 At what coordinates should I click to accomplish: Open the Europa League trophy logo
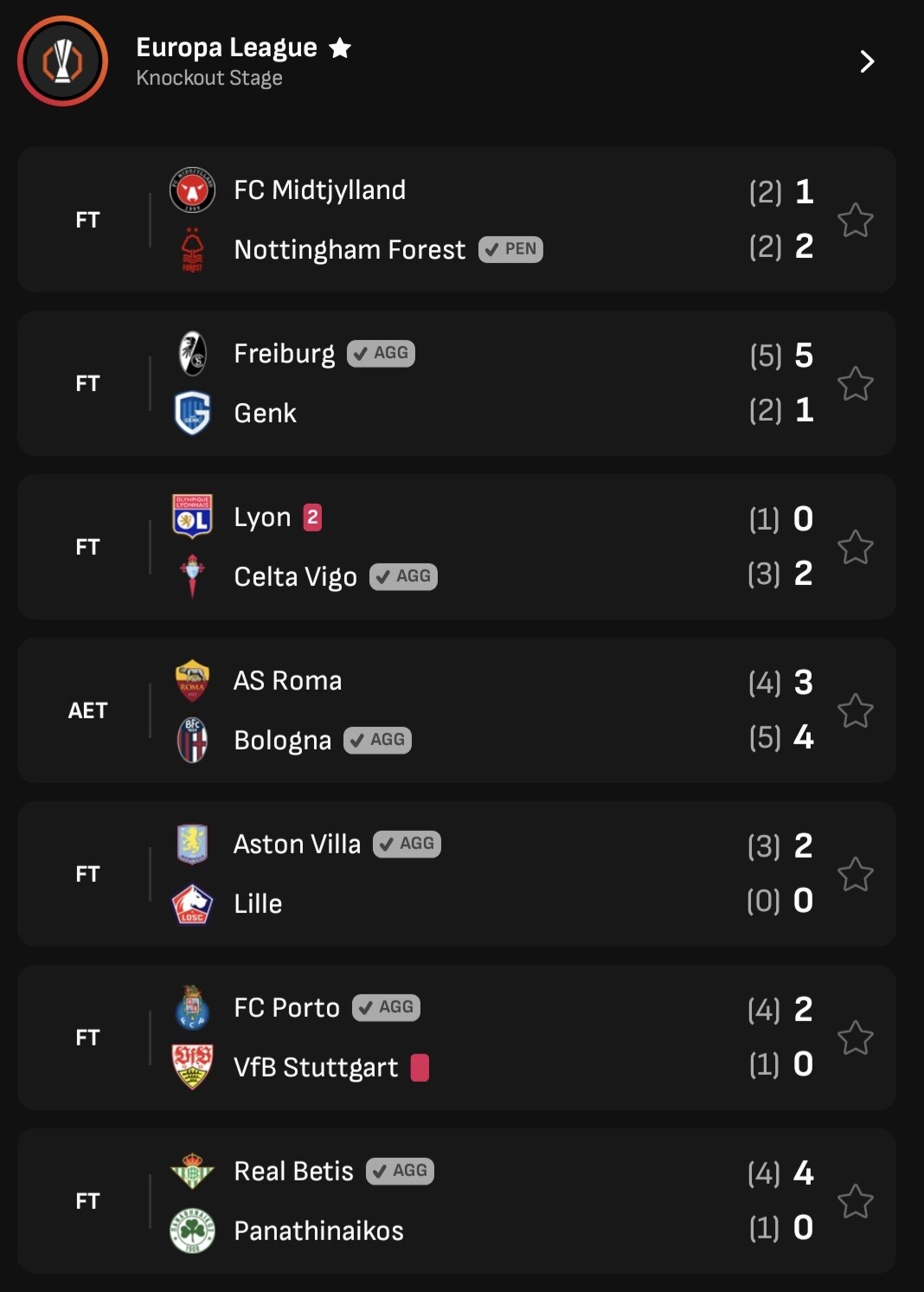click(x=63, y=61)
